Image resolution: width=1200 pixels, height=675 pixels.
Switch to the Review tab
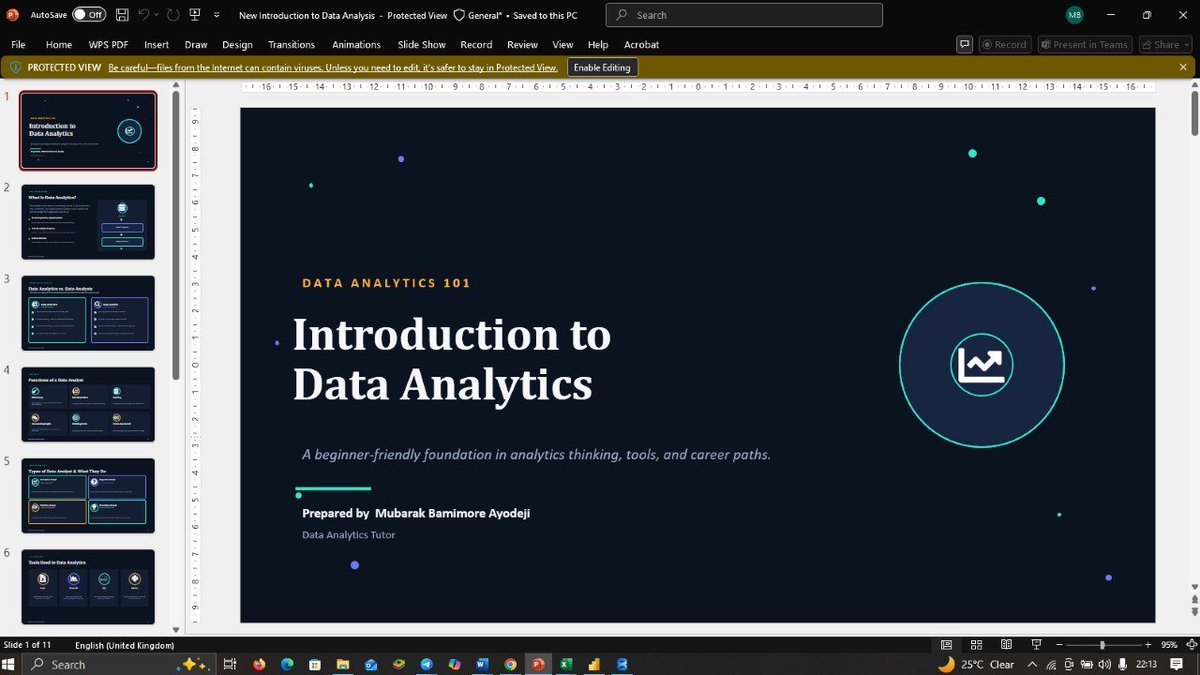click(x=522, y=45)
